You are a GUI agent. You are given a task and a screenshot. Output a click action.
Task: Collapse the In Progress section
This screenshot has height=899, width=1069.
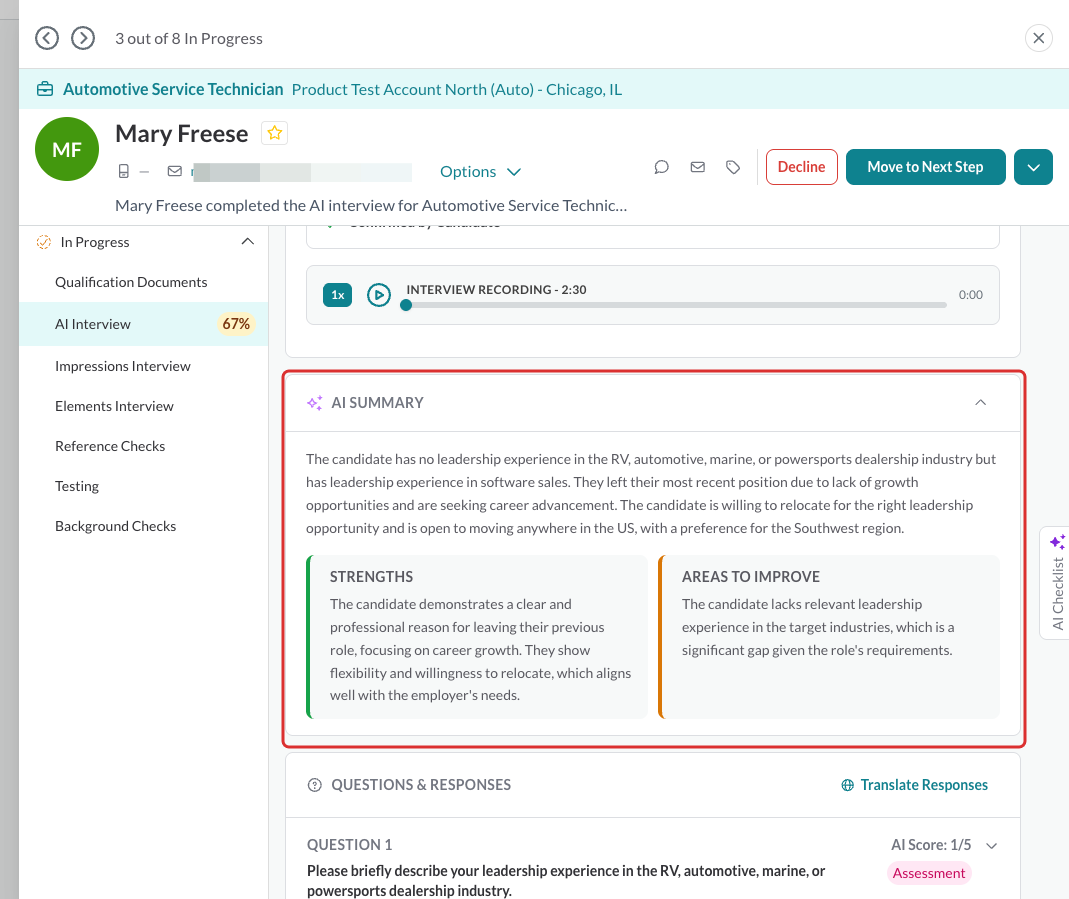(x=248, y=242)
